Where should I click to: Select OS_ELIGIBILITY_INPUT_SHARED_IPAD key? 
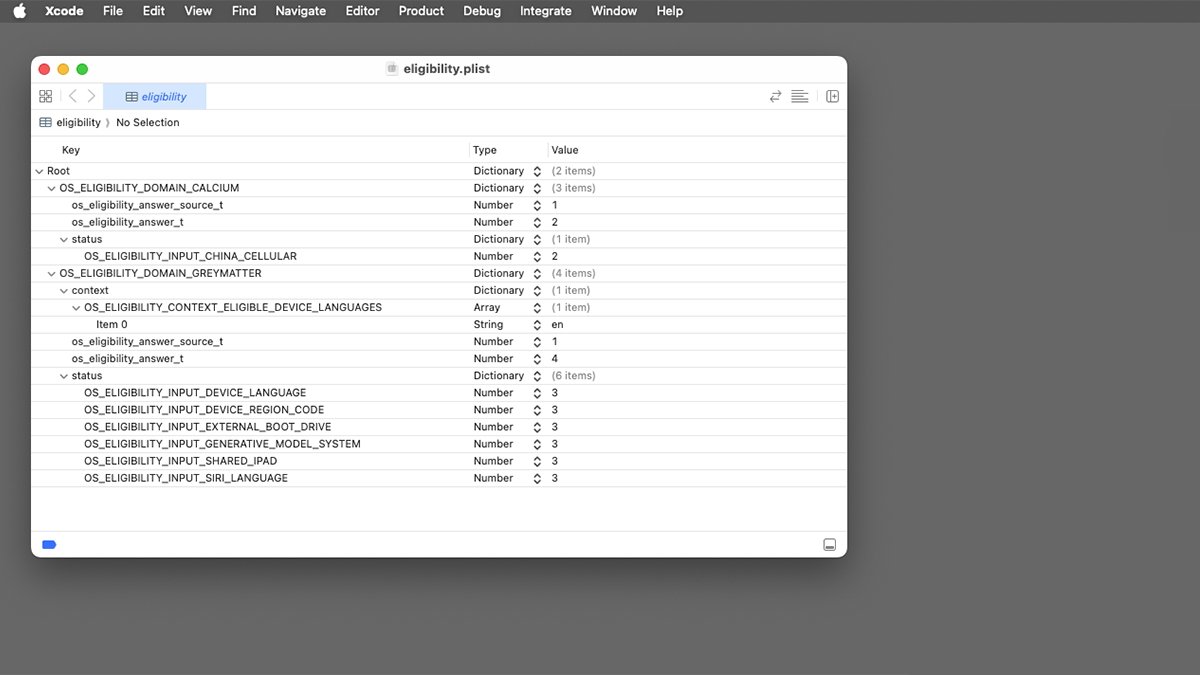point(180,461)
